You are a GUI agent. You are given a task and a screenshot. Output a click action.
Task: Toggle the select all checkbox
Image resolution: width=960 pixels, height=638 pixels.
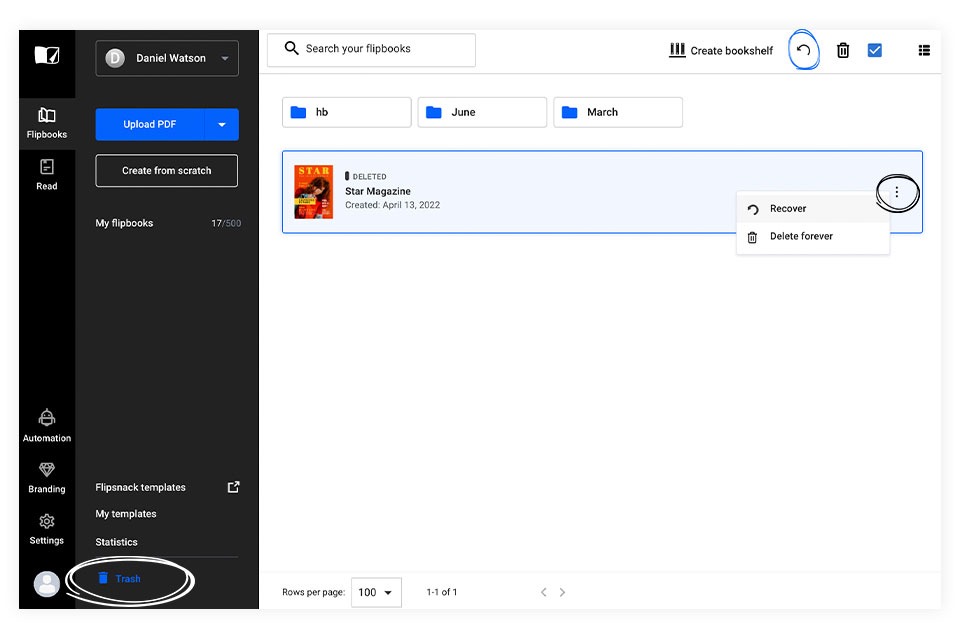[874, 50]
